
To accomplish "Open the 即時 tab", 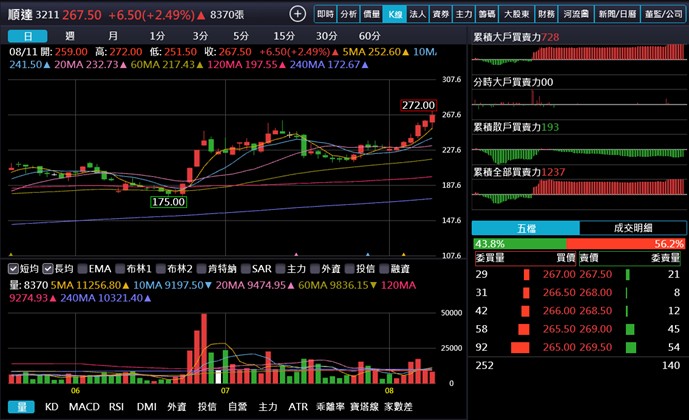I will tap(326, 14).
